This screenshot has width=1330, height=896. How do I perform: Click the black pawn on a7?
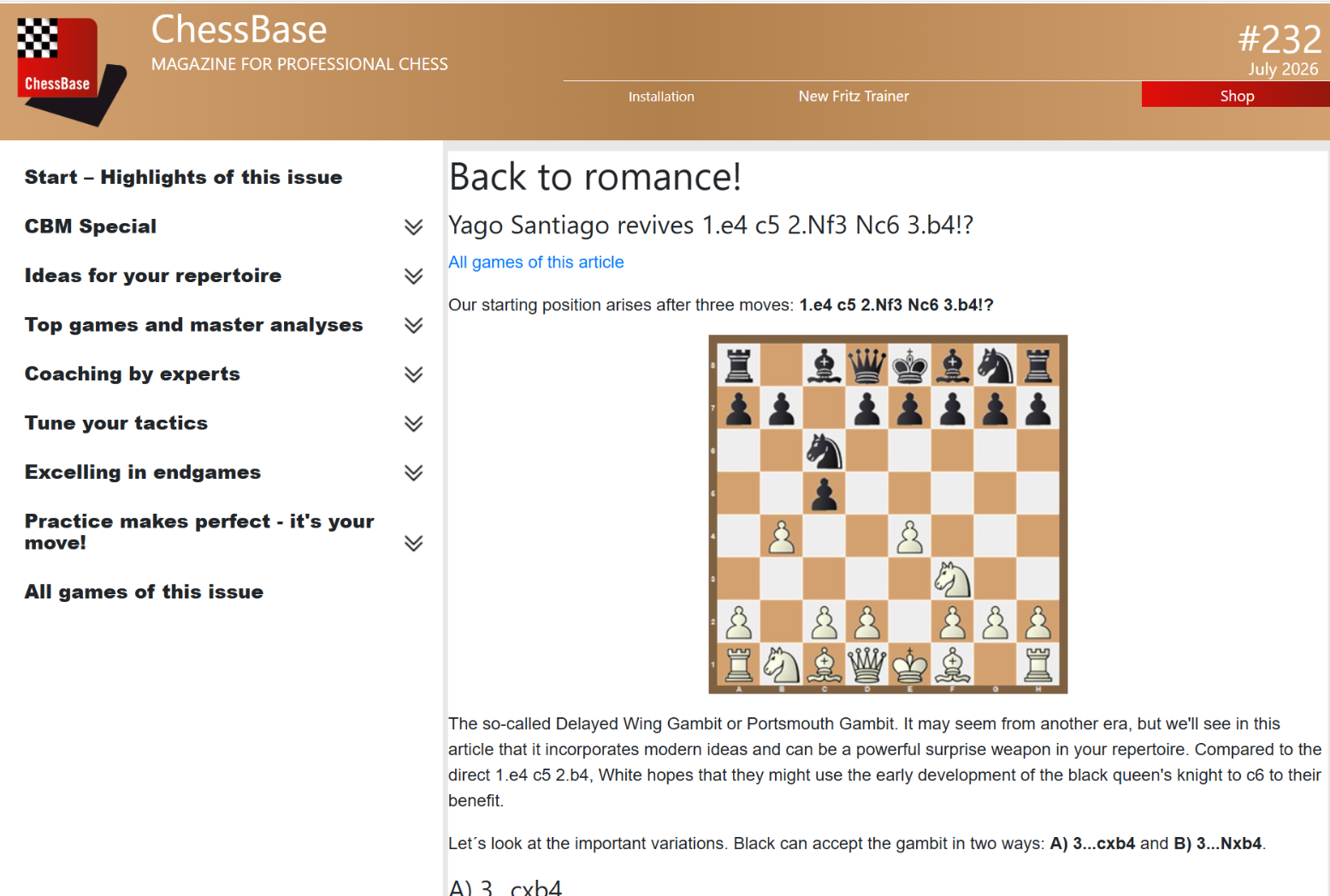pyautogui.click(x=739, y=408)
